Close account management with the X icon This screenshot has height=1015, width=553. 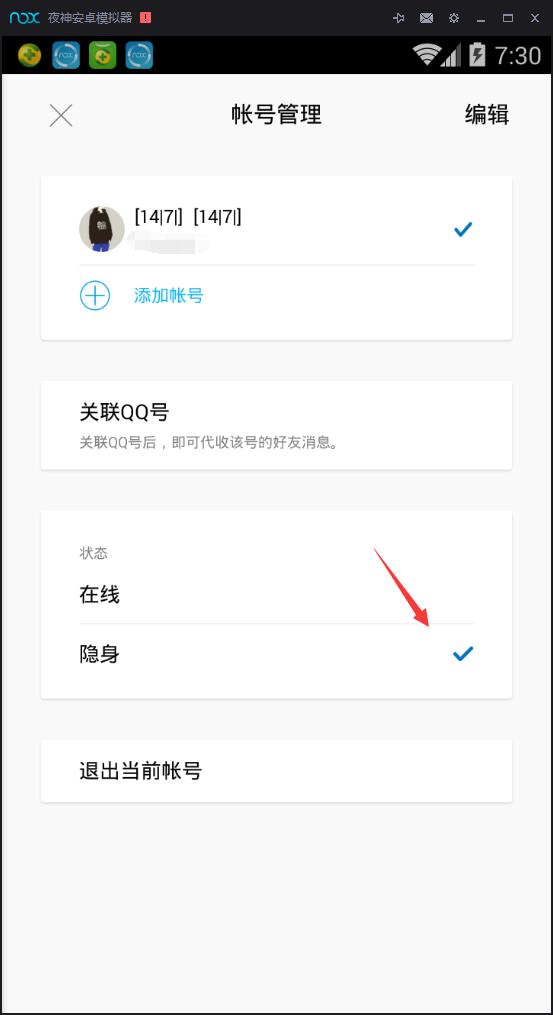(61, 115)
